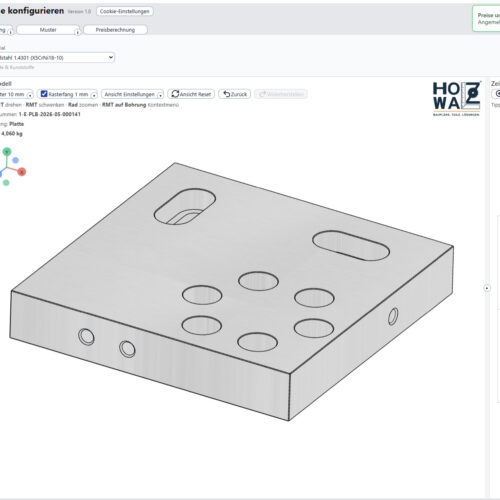
Task: Select the stepped slot pocket on plate top
Action: coord(185,206)
